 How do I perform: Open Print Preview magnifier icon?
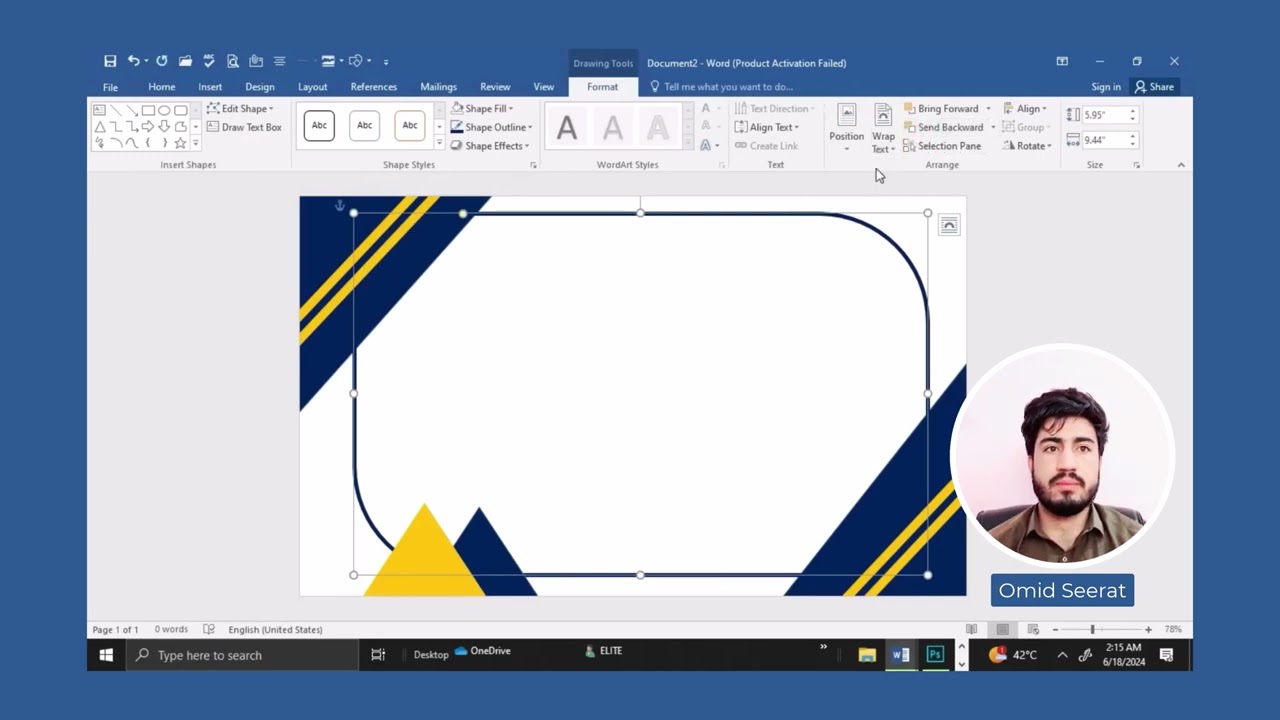coord(233,62)
